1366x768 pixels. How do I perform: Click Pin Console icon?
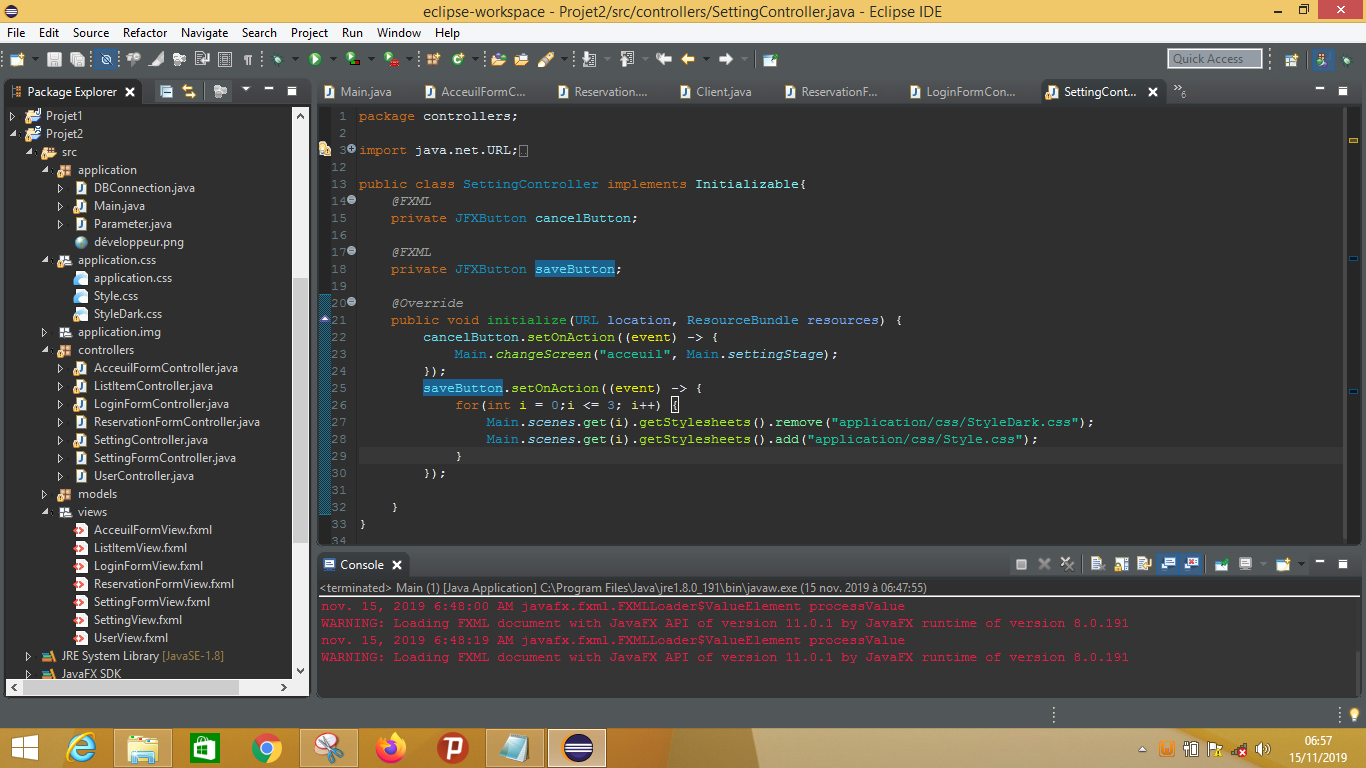coord(1221,564)
